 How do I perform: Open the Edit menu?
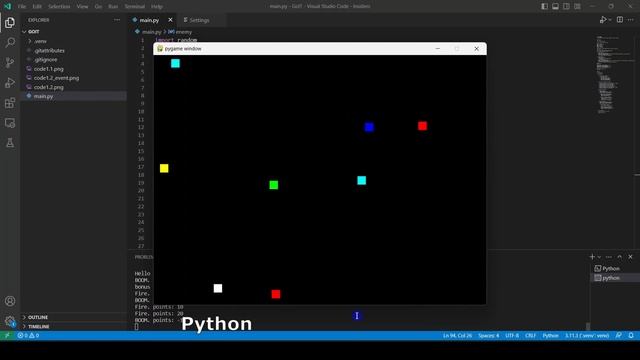pyautogui.click(x=37, y=7)
